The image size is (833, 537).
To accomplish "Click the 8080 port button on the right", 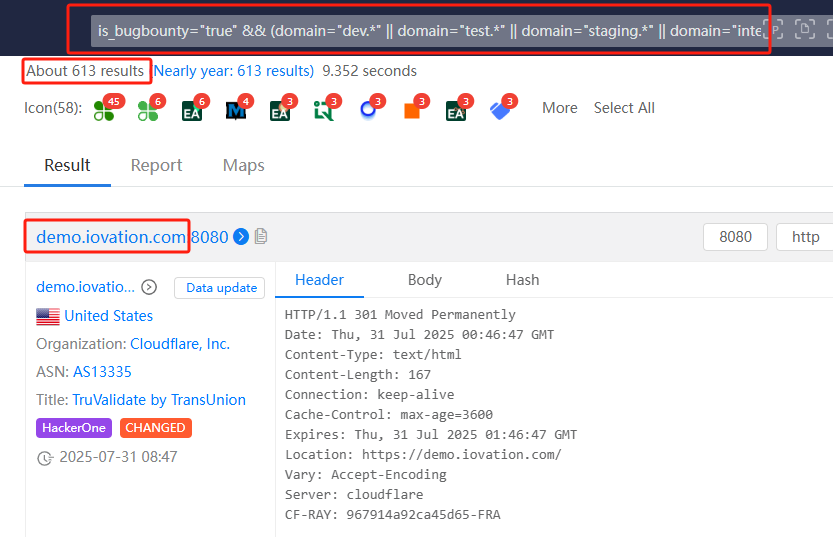I will [x=735, y=237].
